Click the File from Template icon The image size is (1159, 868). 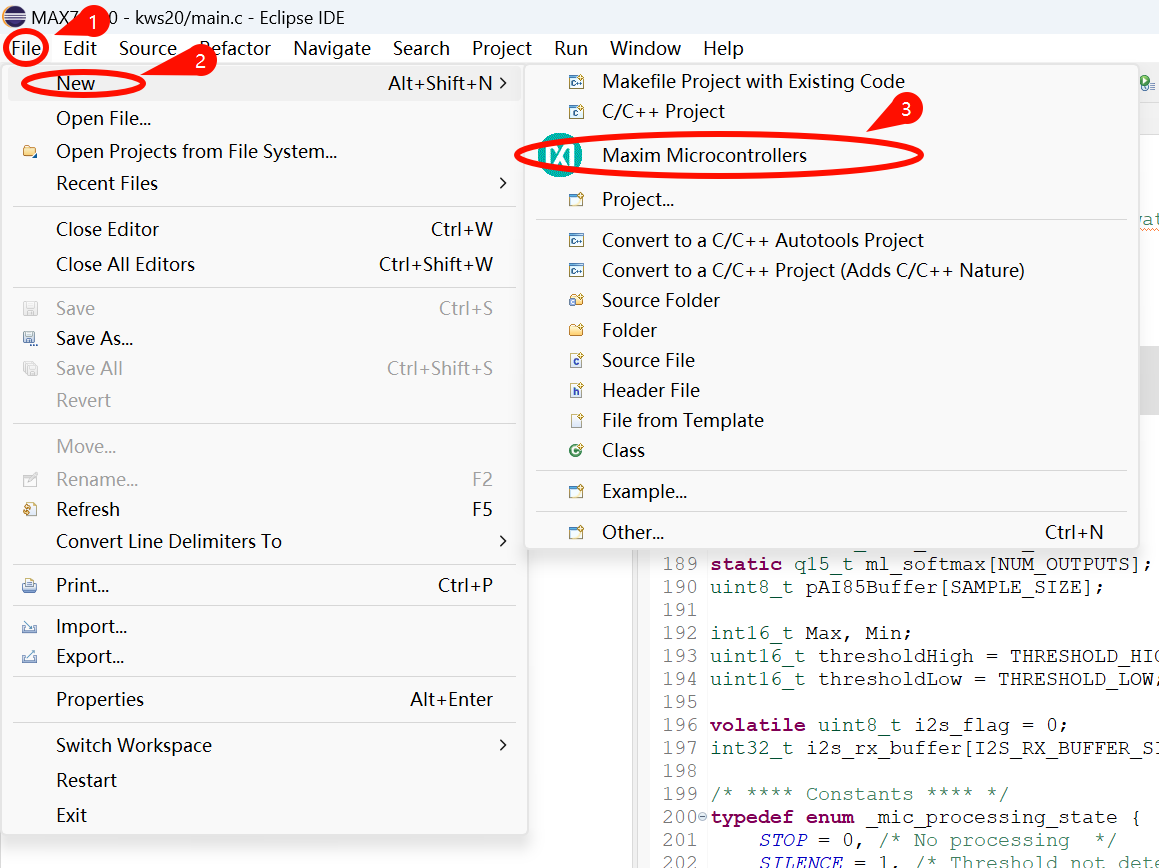pos(576,421)
